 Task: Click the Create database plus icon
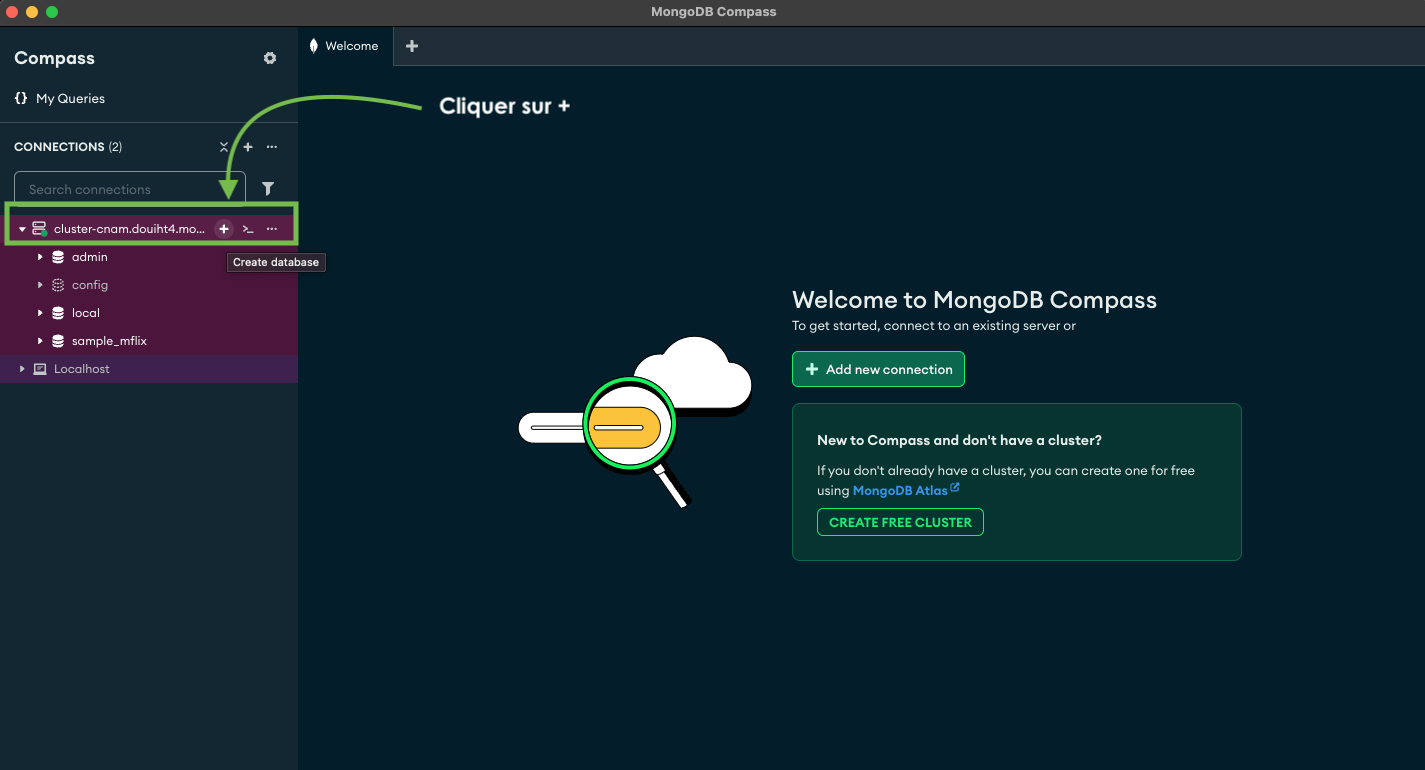coord(224,229)
